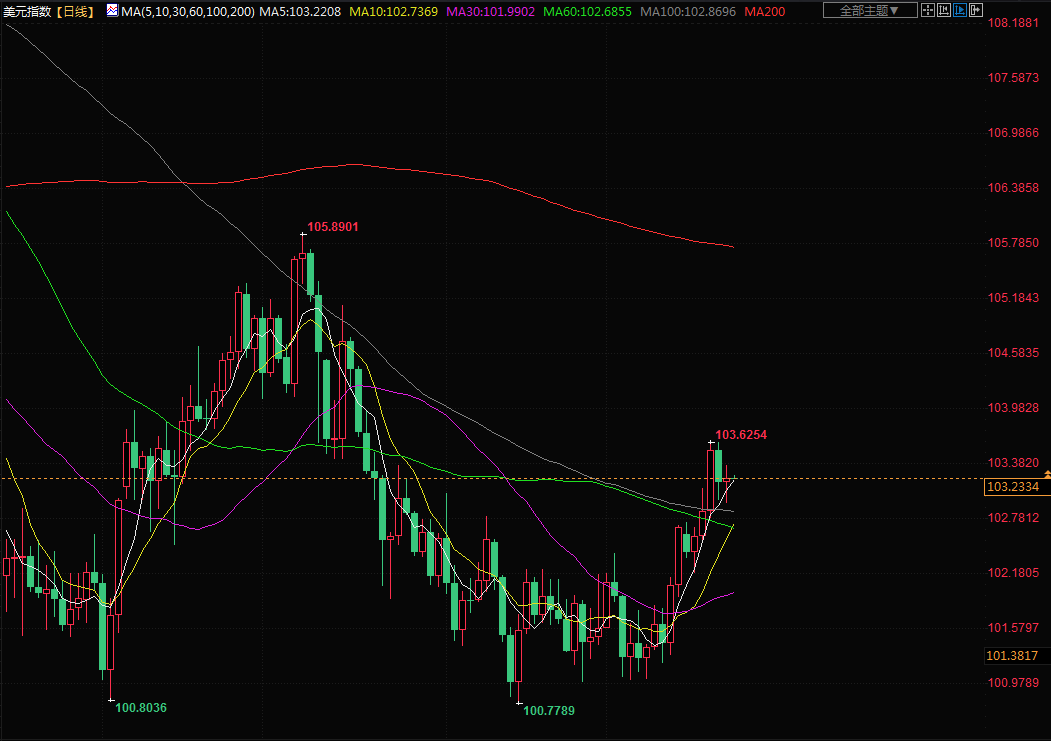Toggle the blue highlighted playback-style chart icon

coord(960,11)
